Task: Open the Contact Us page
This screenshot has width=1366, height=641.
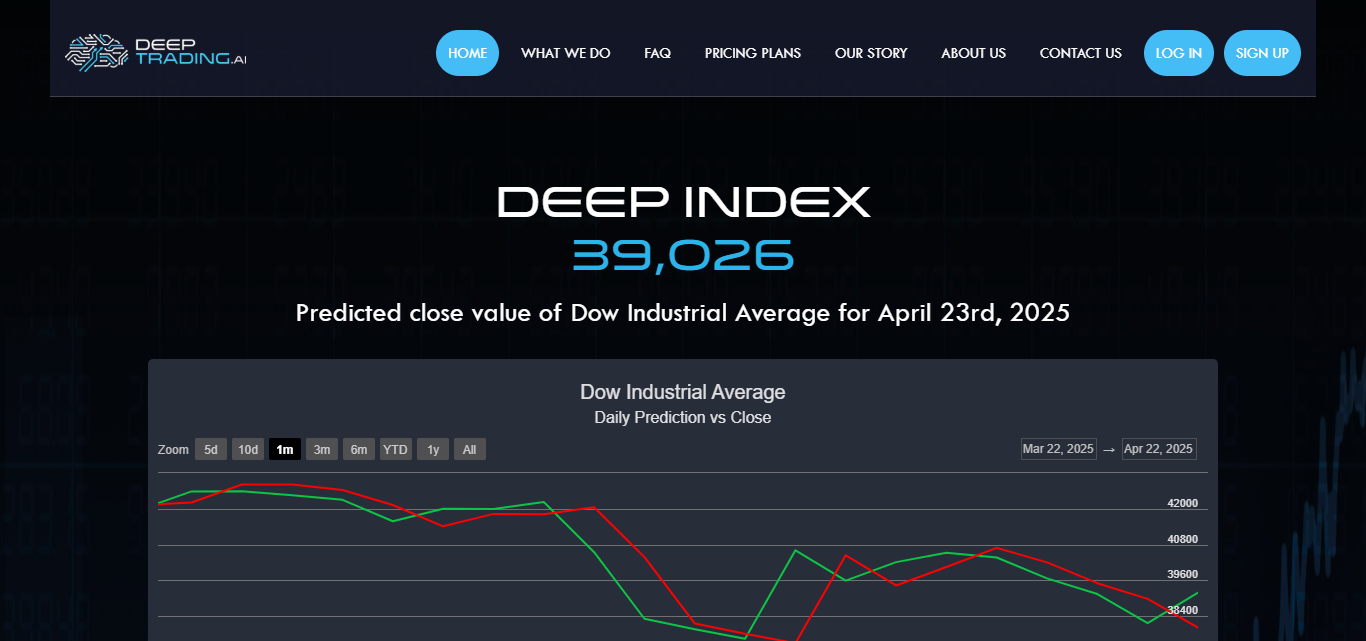Action: (x=1080, y=53)
